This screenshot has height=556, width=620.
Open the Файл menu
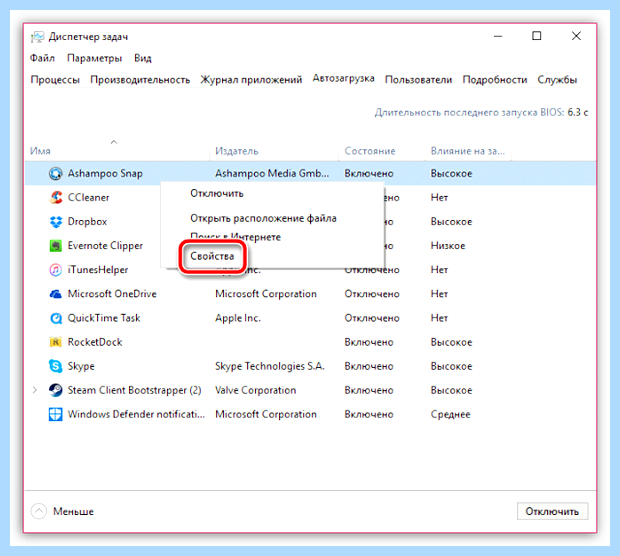pos(42,58)
